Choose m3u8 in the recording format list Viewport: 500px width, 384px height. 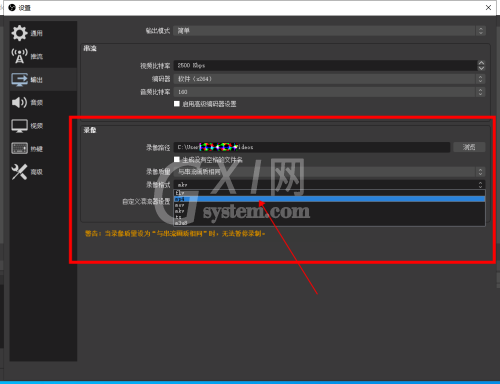[x=329, y=223]
